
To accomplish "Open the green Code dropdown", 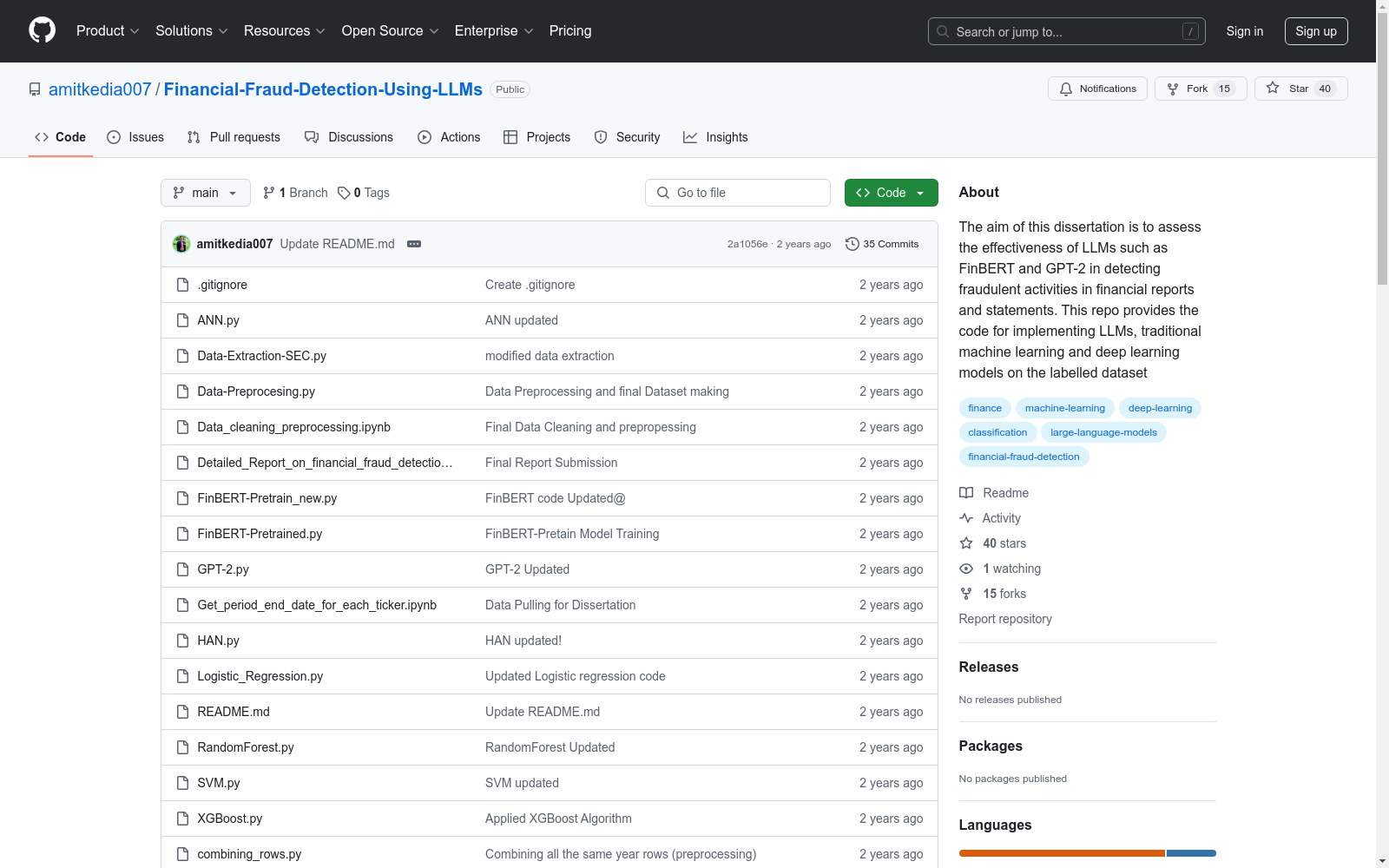I will pos(891,193).
